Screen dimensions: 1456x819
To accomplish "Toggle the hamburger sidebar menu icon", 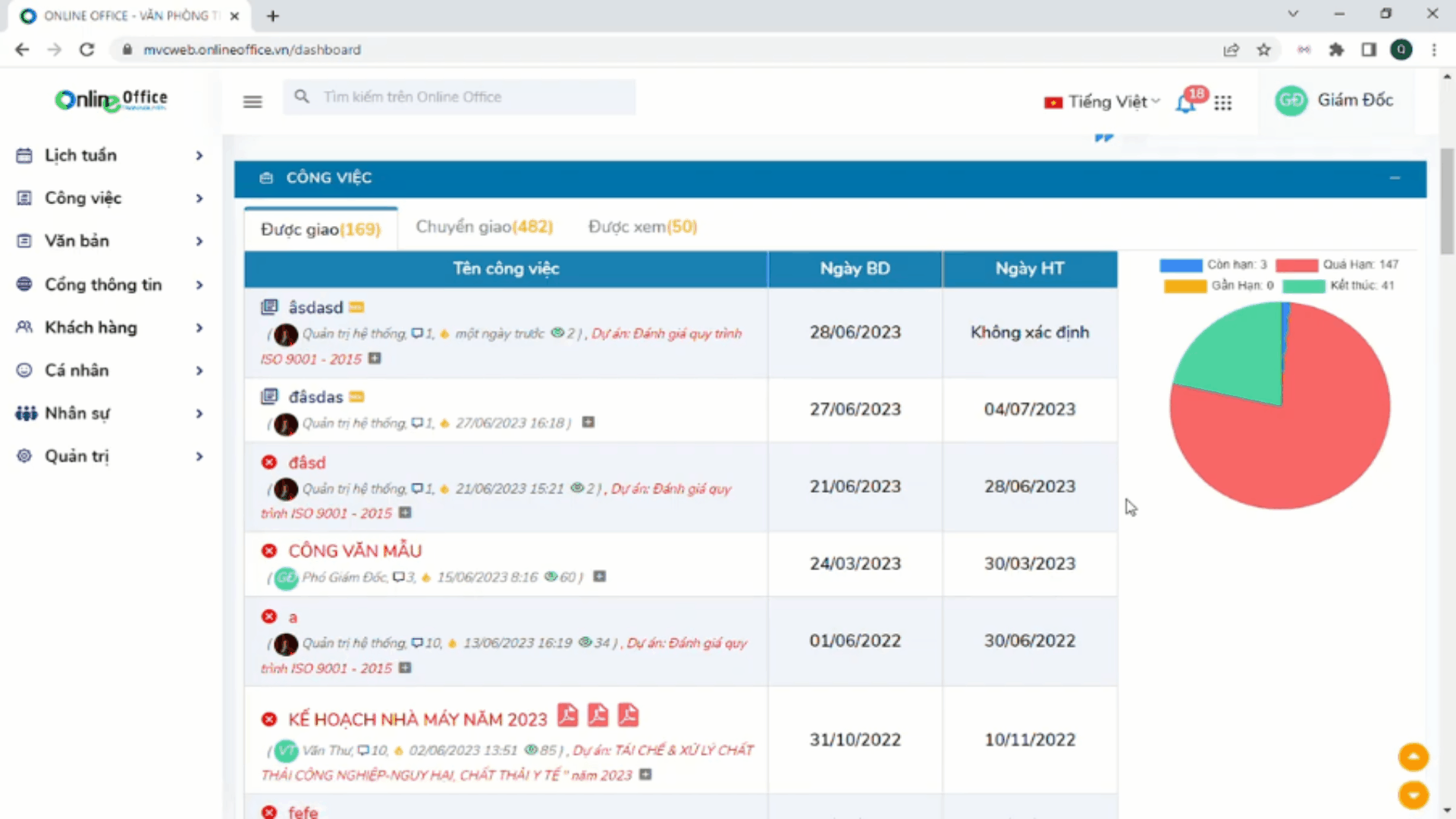I will coord(253,102).
